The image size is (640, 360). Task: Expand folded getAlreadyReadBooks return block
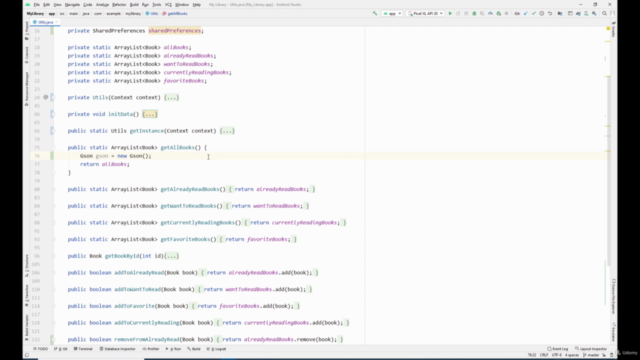[272, 189]
